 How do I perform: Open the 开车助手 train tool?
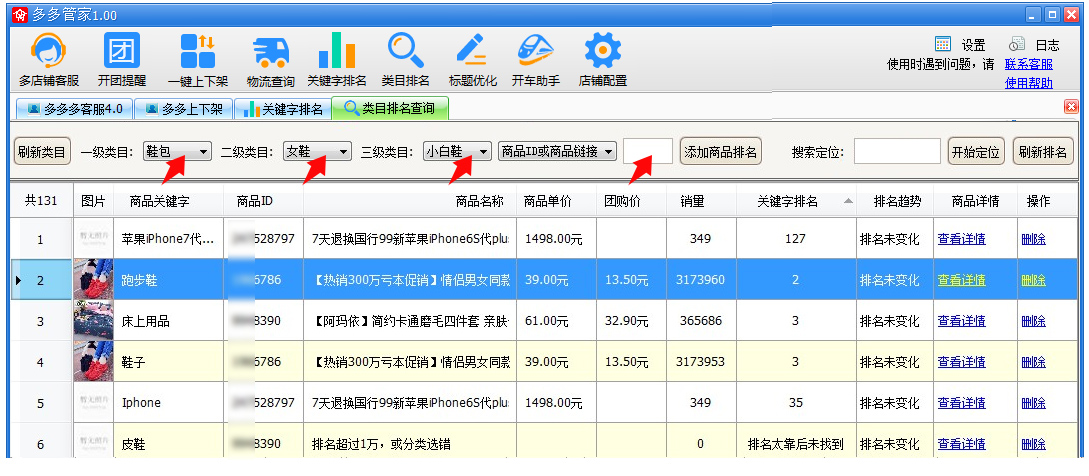click(535, 60)
